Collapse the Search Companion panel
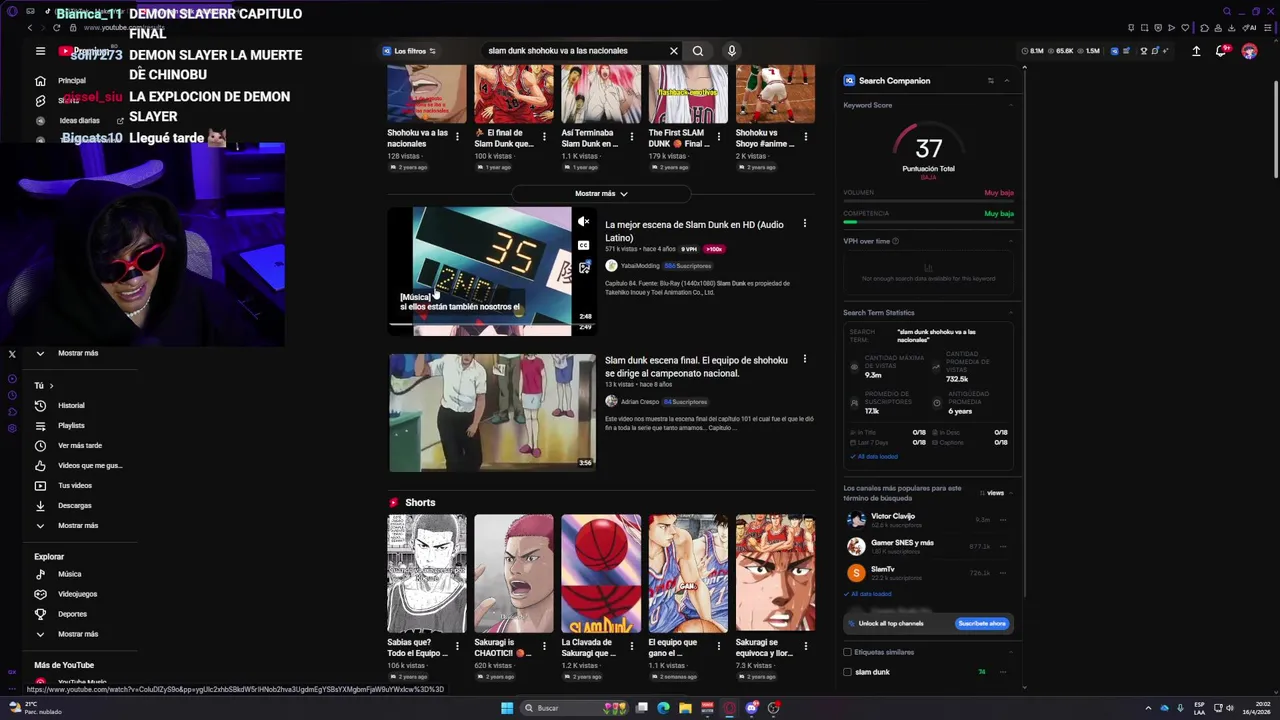The image size is (1280, 720). [x=1007, y=81]
